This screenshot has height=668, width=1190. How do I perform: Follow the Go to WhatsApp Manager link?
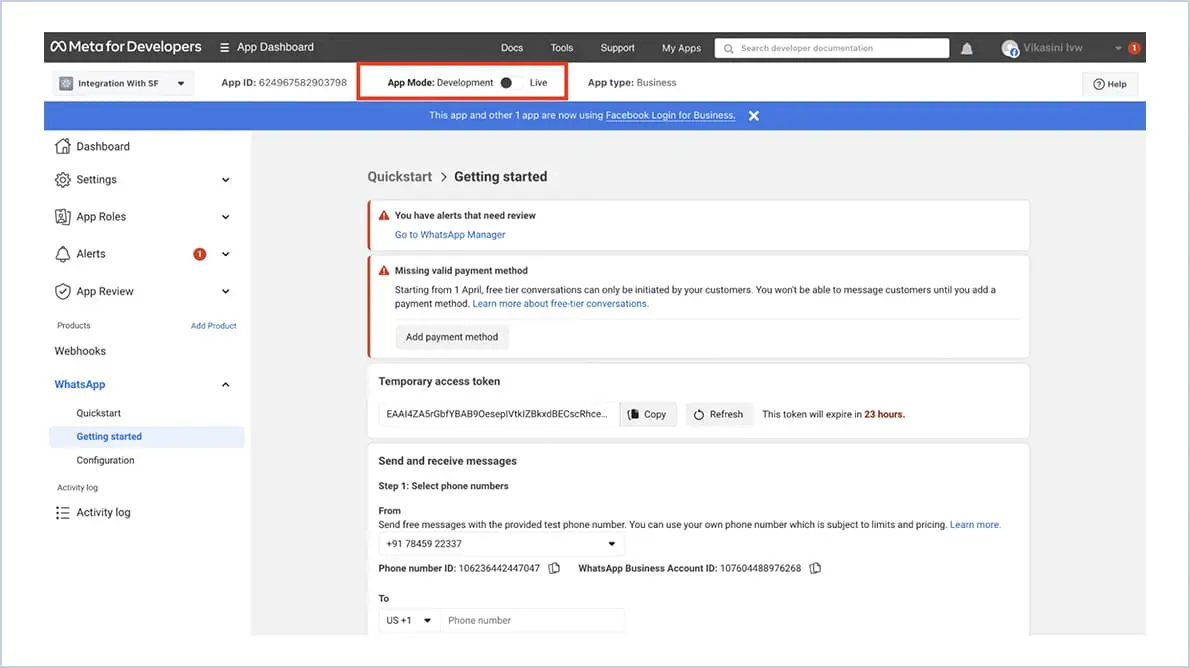pos(449,235)
